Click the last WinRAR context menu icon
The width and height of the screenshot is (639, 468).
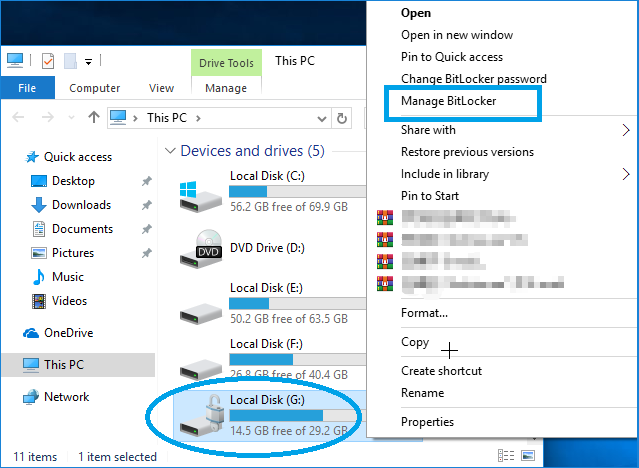pos(385,283)
